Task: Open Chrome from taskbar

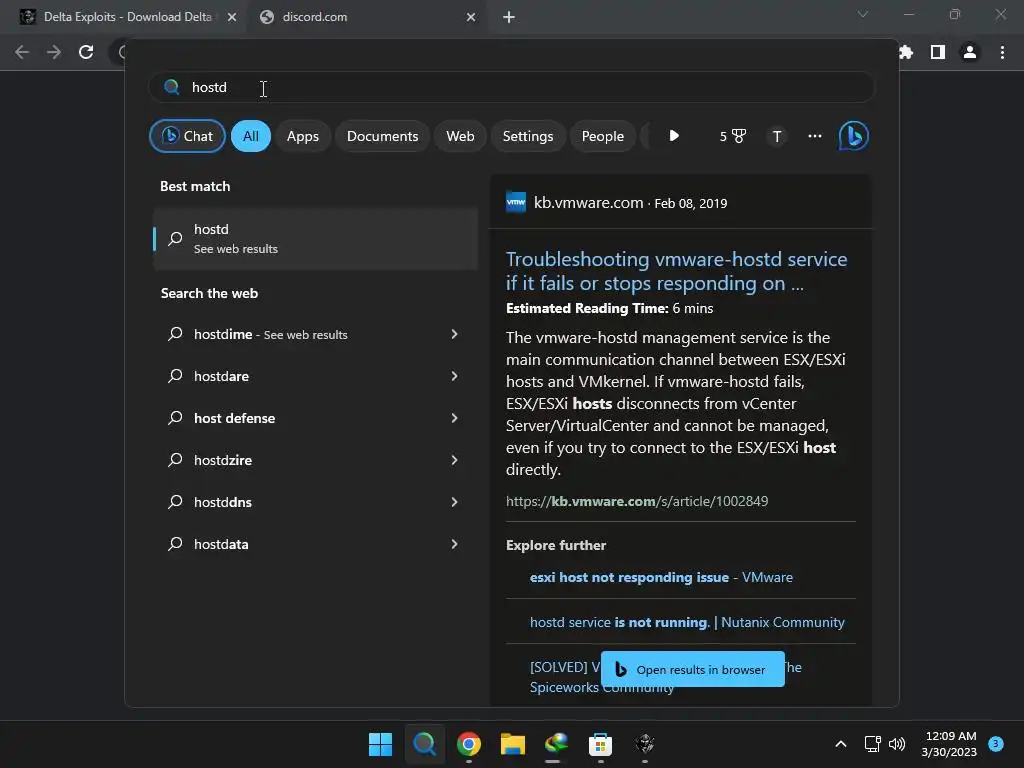Action: point(469,744)
